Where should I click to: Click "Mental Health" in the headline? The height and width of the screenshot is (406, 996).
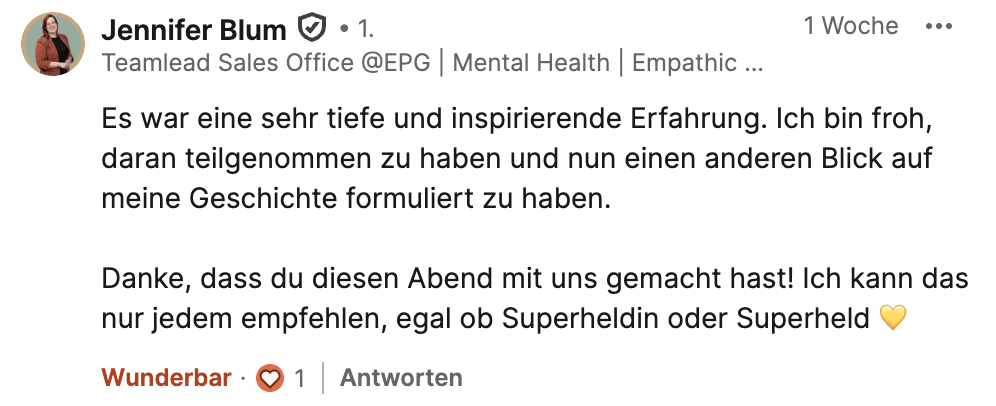click(531, 63)
